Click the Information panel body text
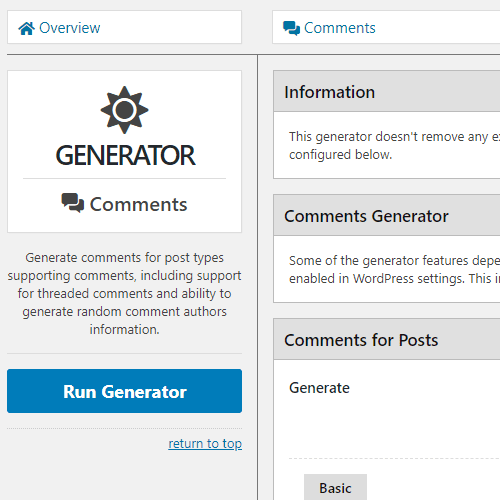 click(394, 145)
